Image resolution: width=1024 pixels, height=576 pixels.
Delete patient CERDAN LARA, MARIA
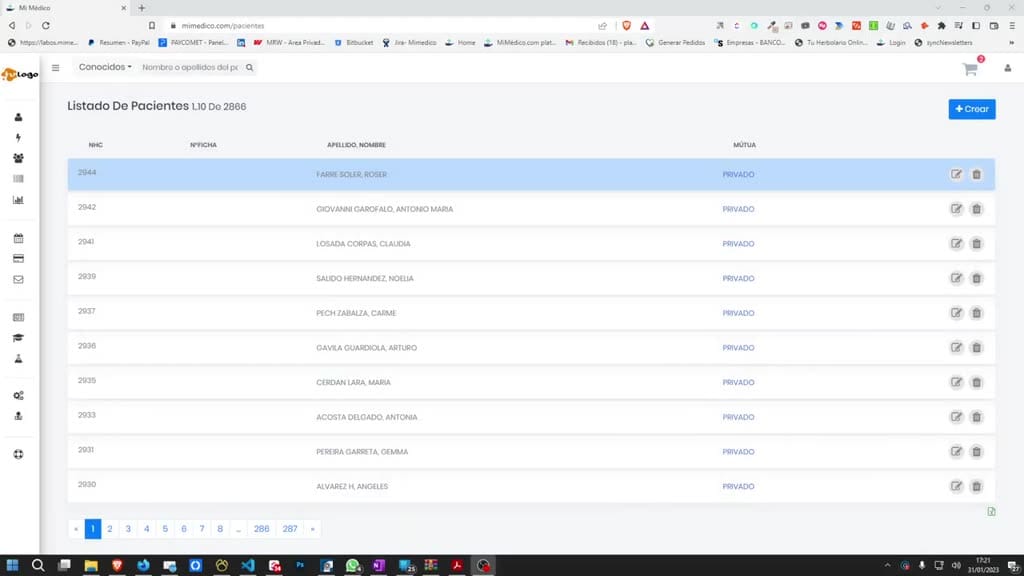[x=976, y=382]
